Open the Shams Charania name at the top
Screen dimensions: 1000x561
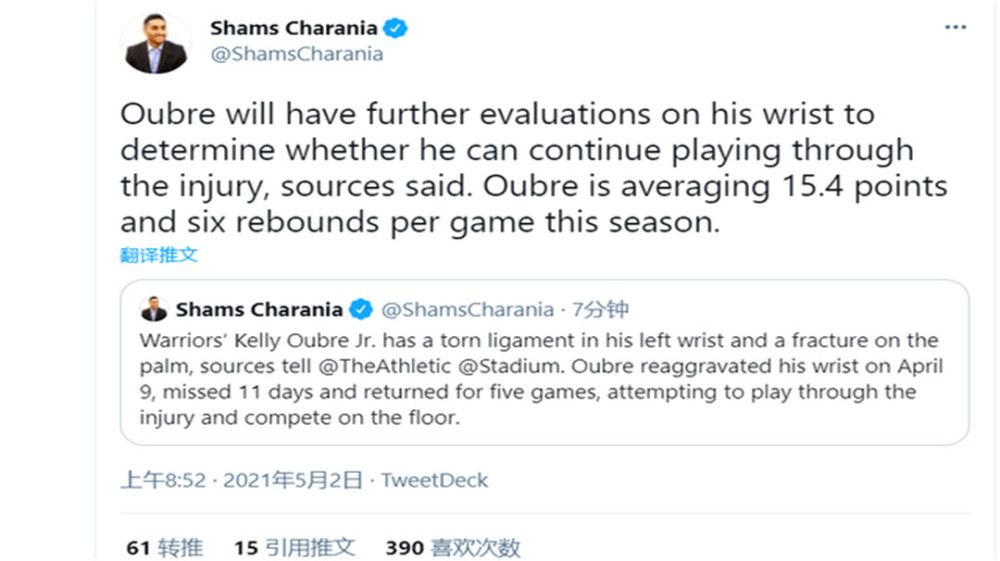click(293, 28)
